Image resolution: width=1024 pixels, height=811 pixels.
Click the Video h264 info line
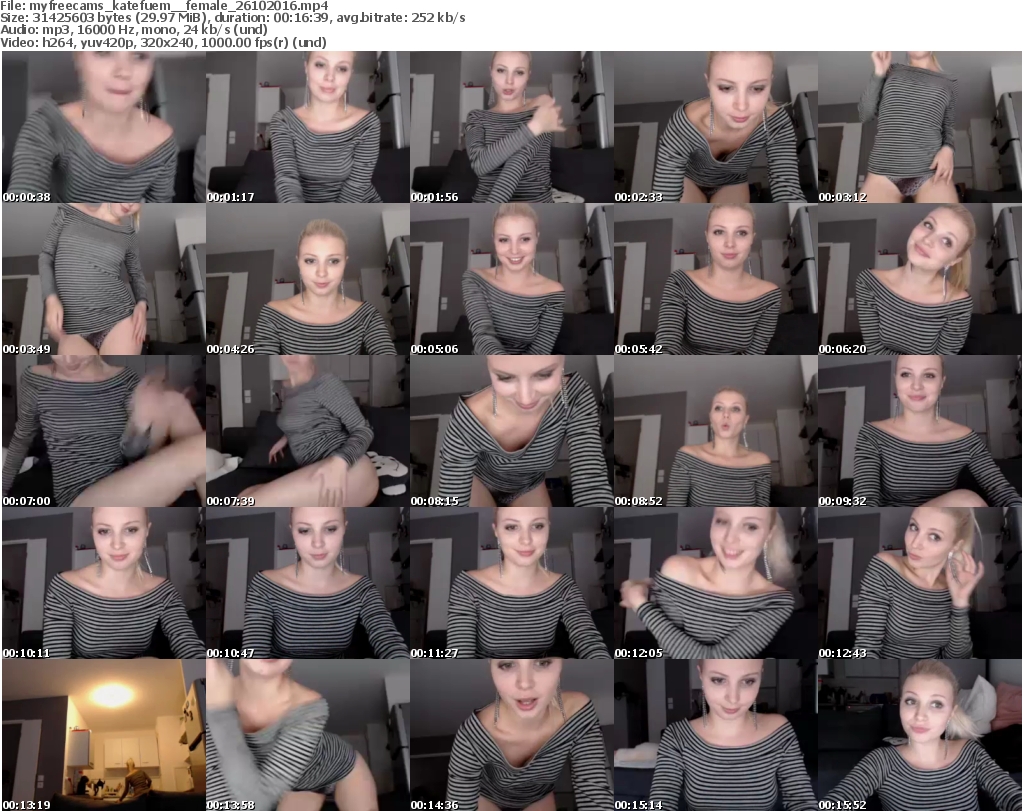coord(163,42)
